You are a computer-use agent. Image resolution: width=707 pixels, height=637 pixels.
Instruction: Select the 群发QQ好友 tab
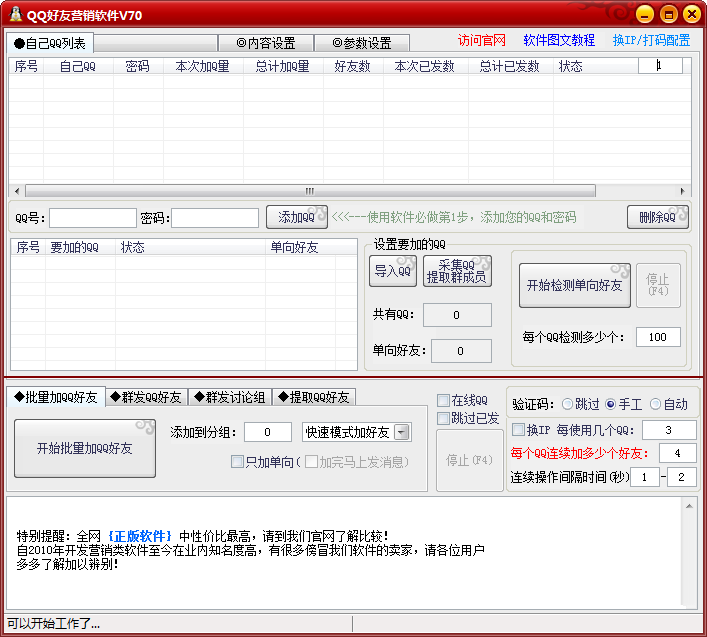(x=146, y=397)
